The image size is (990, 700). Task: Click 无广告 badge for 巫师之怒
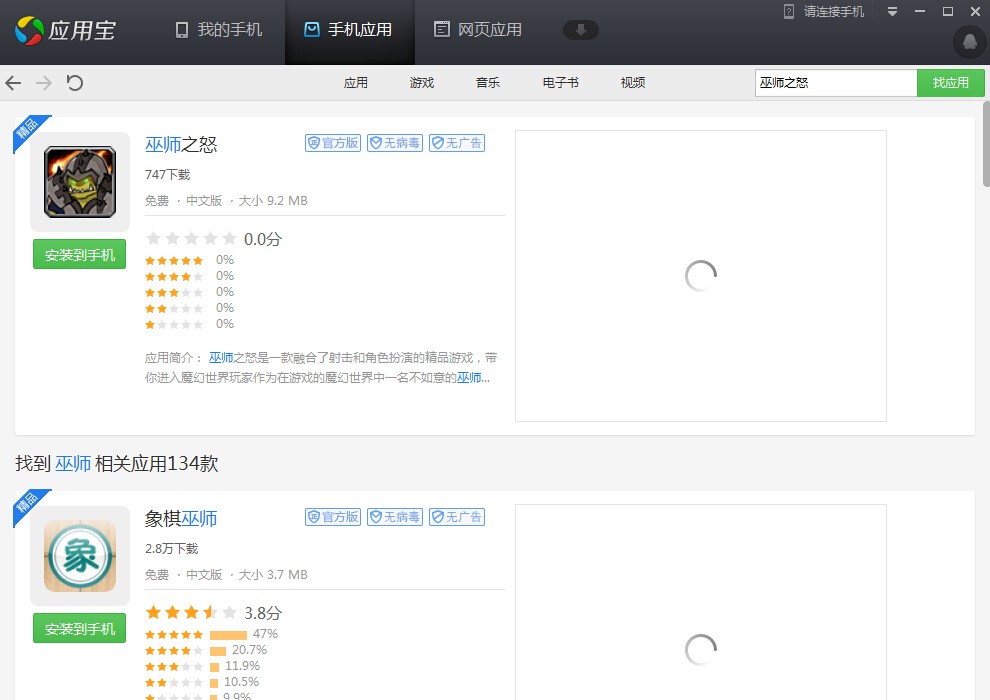click(x=457, y=143)
